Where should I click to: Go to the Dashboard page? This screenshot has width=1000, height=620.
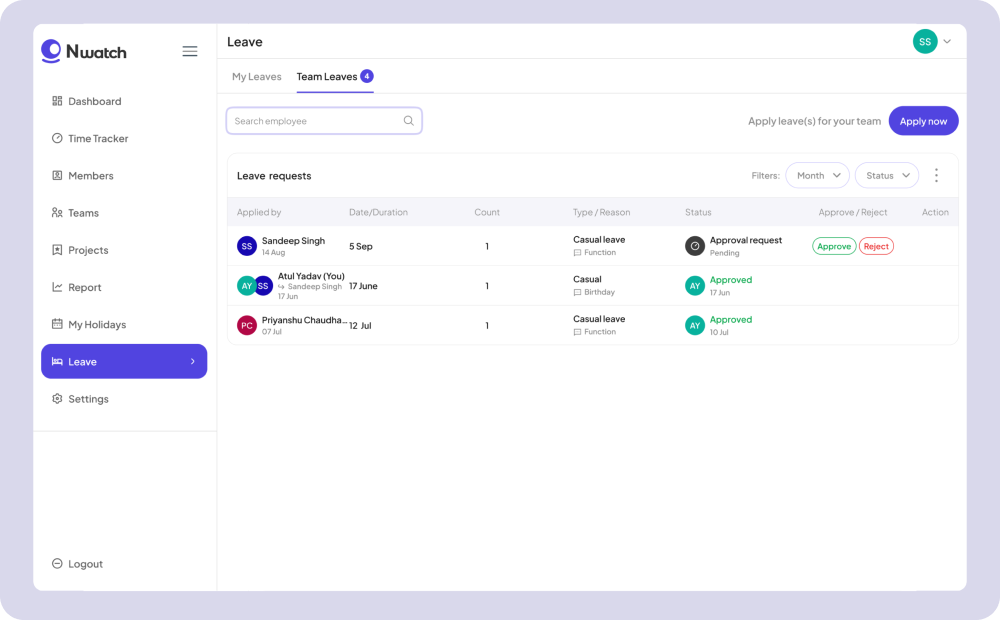[94, 102]
